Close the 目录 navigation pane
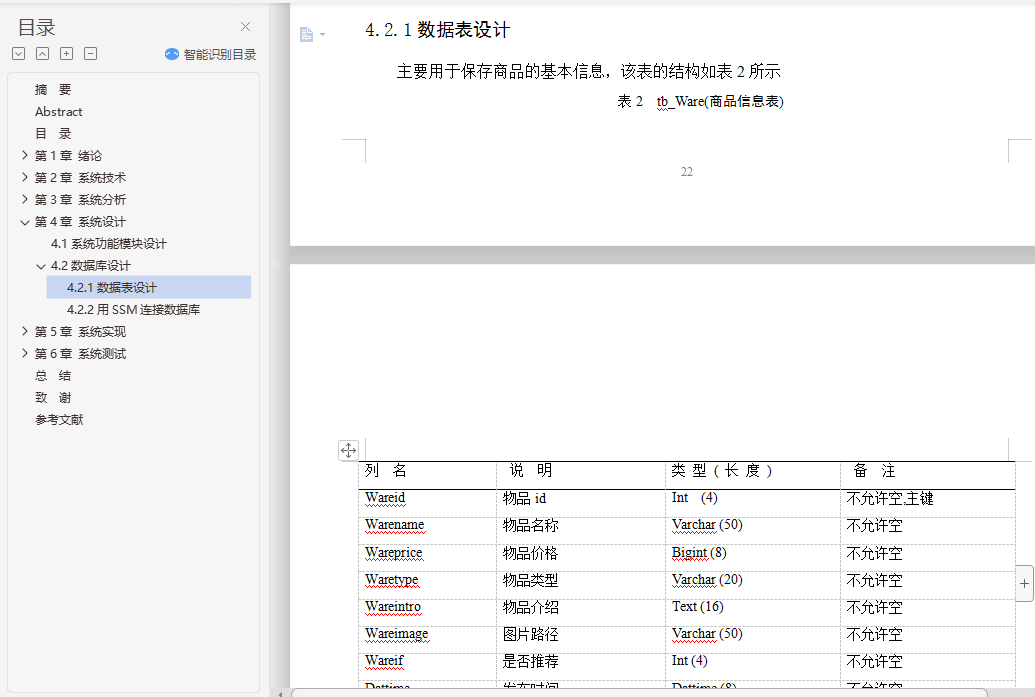This screenshot has height=697, width=1035. (x=246, y=26)
